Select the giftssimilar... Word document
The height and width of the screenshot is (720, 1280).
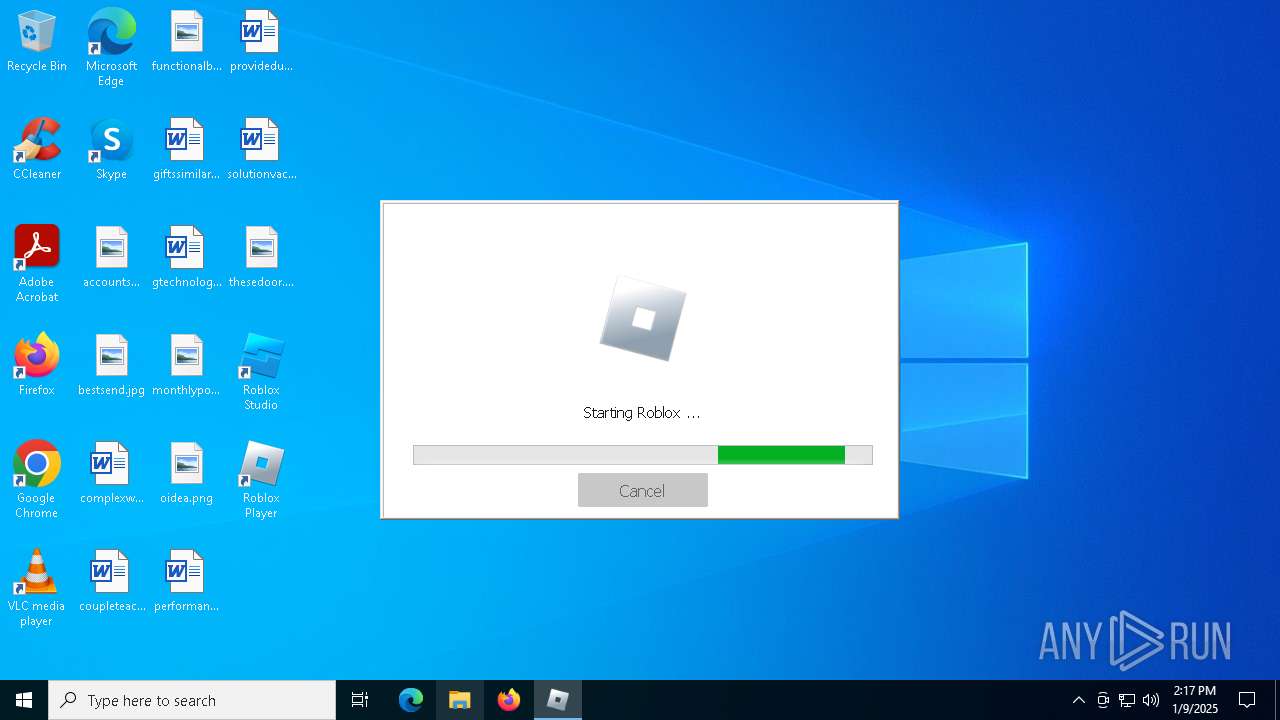(x=186, y=150)
